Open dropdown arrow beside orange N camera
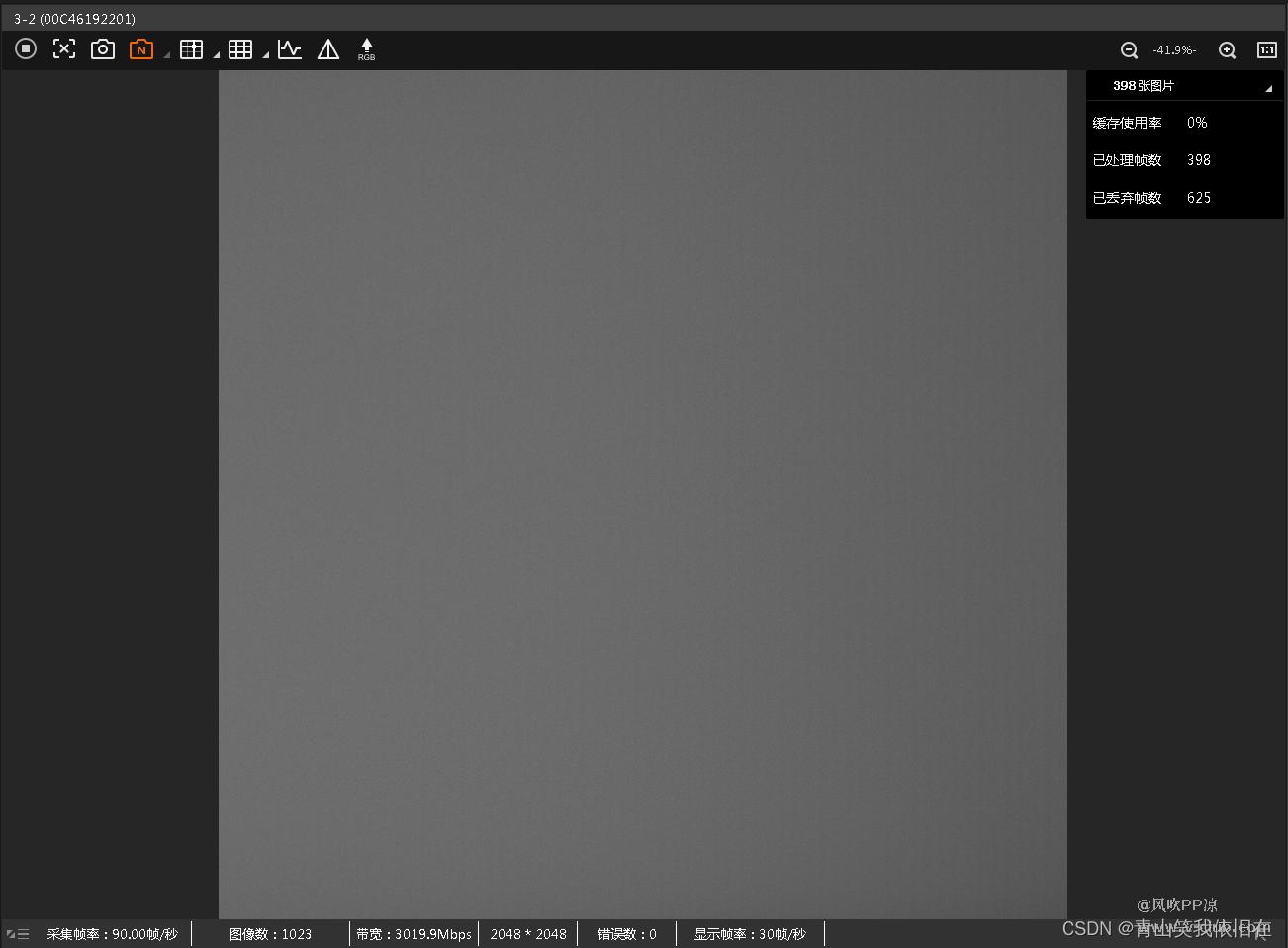This screenshot has height=948, width=1288. 166,55
